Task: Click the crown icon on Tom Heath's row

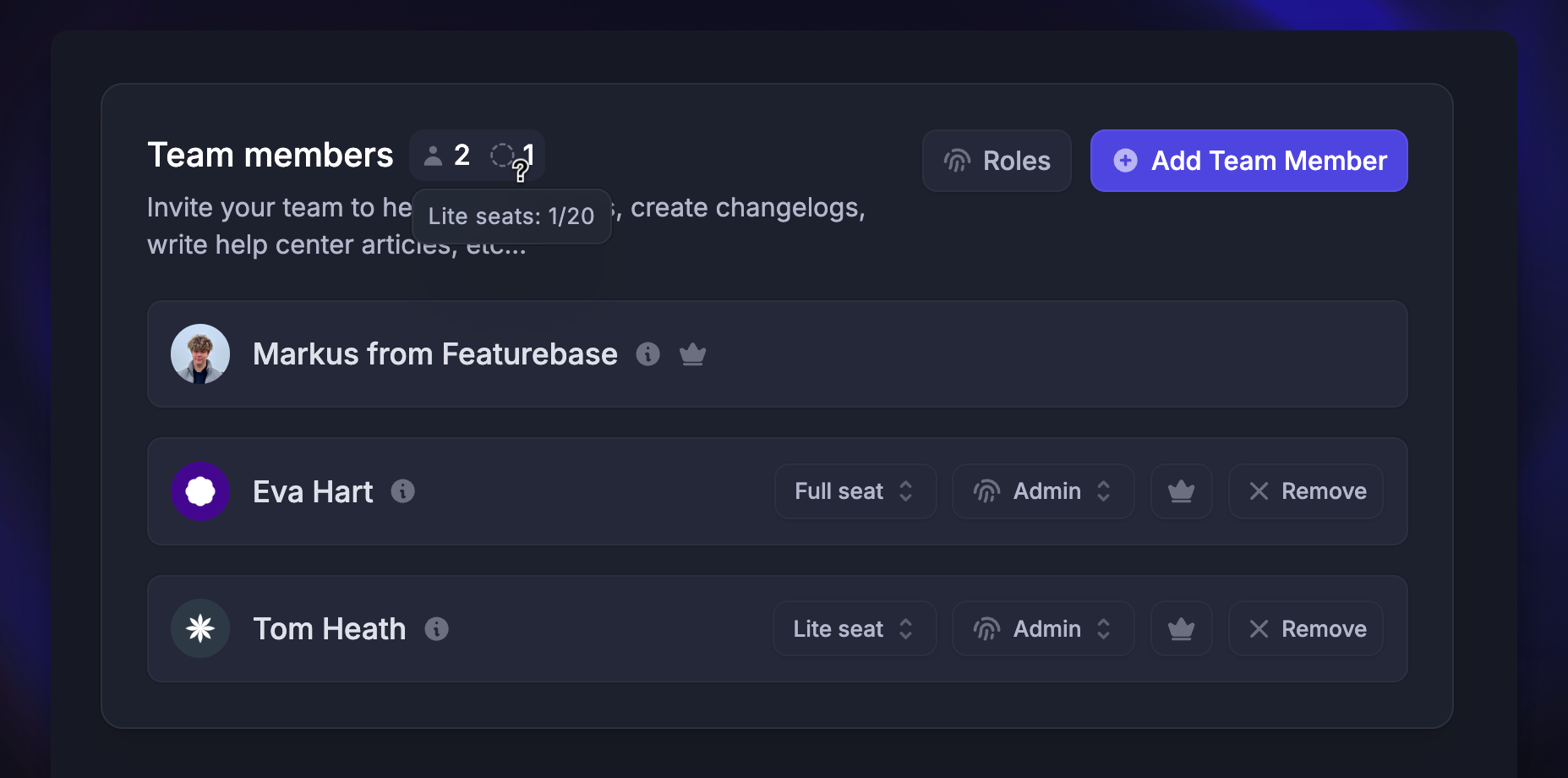Action: [x=1181, y=628]
